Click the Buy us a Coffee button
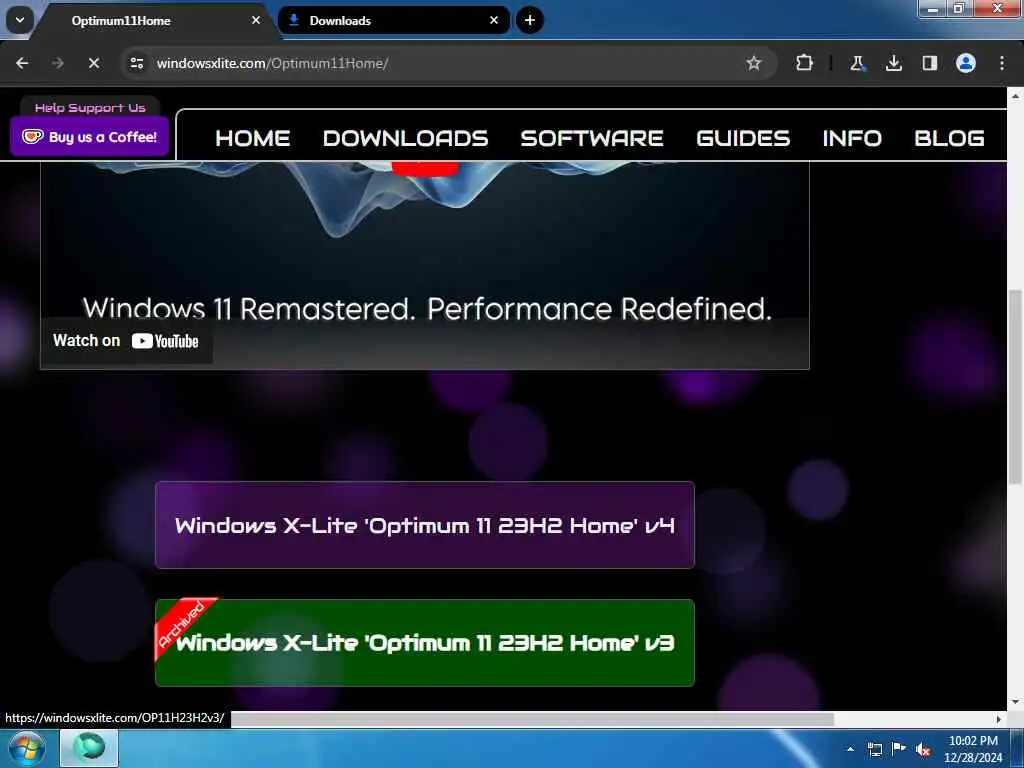Viewport: 1024px width, 768px height. tap(89, 136)
